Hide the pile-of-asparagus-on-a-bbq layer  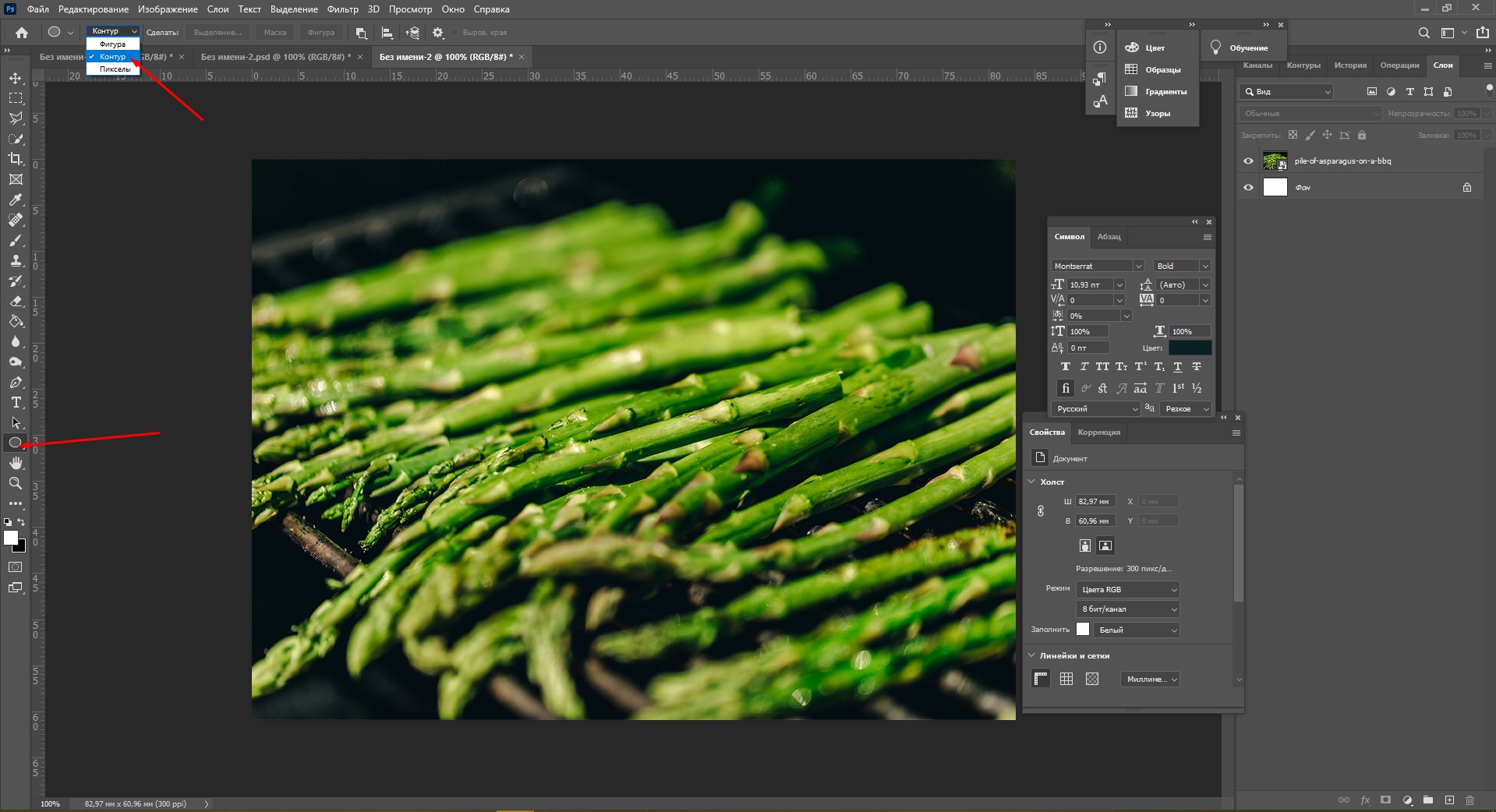tap(1248, 161)
